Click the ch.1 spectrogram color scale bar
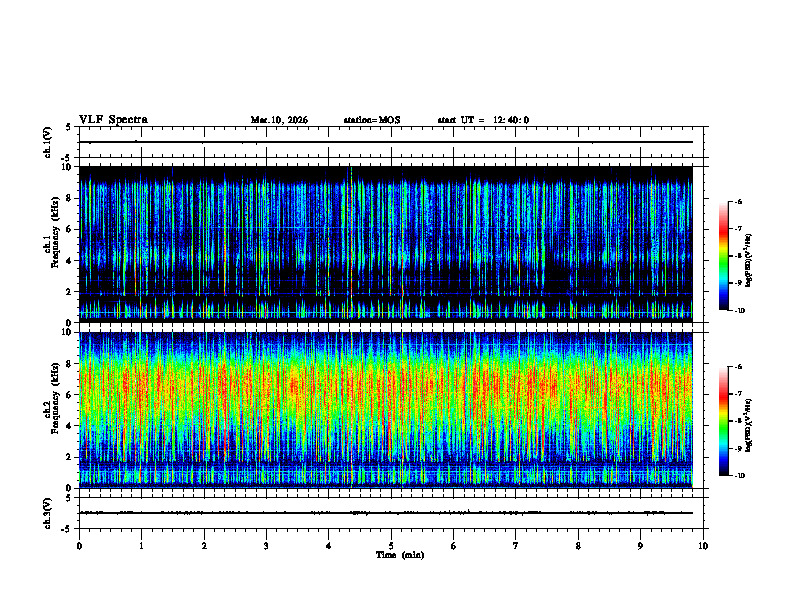The image size is (792, 612). tap(723, 256)
